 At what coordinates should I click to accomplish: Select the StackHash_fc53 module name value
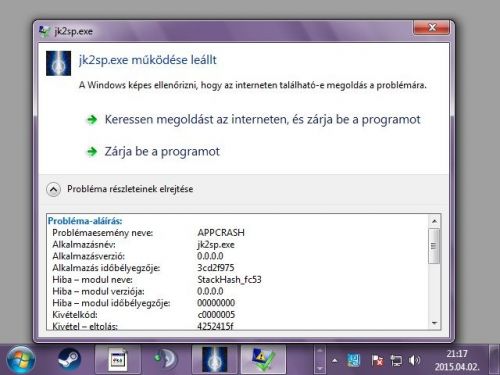[229, 280]
